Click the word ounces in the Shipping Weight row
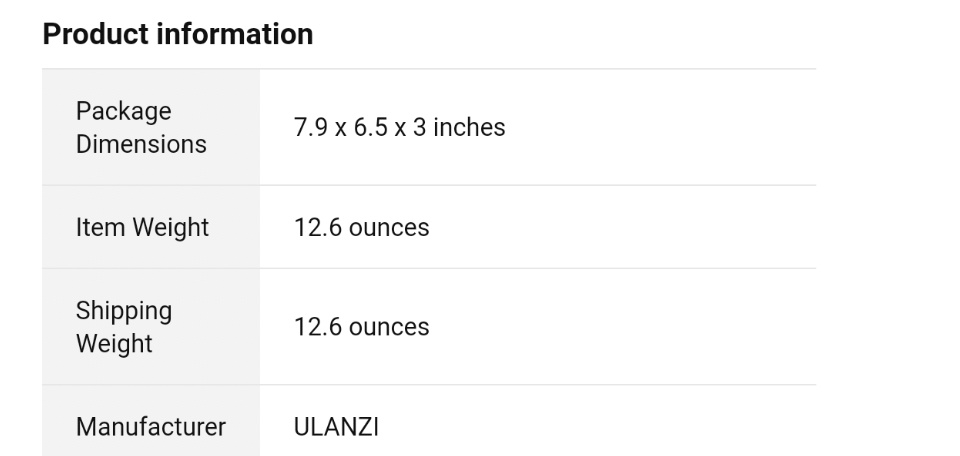 (x=389, y=327)
